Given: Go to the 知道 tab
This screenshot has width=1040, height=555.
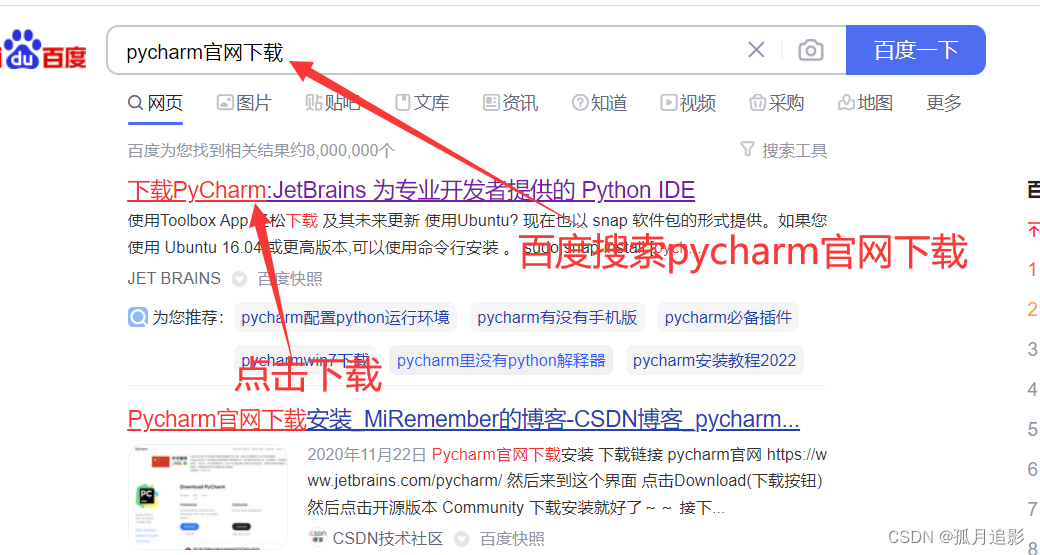Looking at the screenshot, I should click(599, 103).
